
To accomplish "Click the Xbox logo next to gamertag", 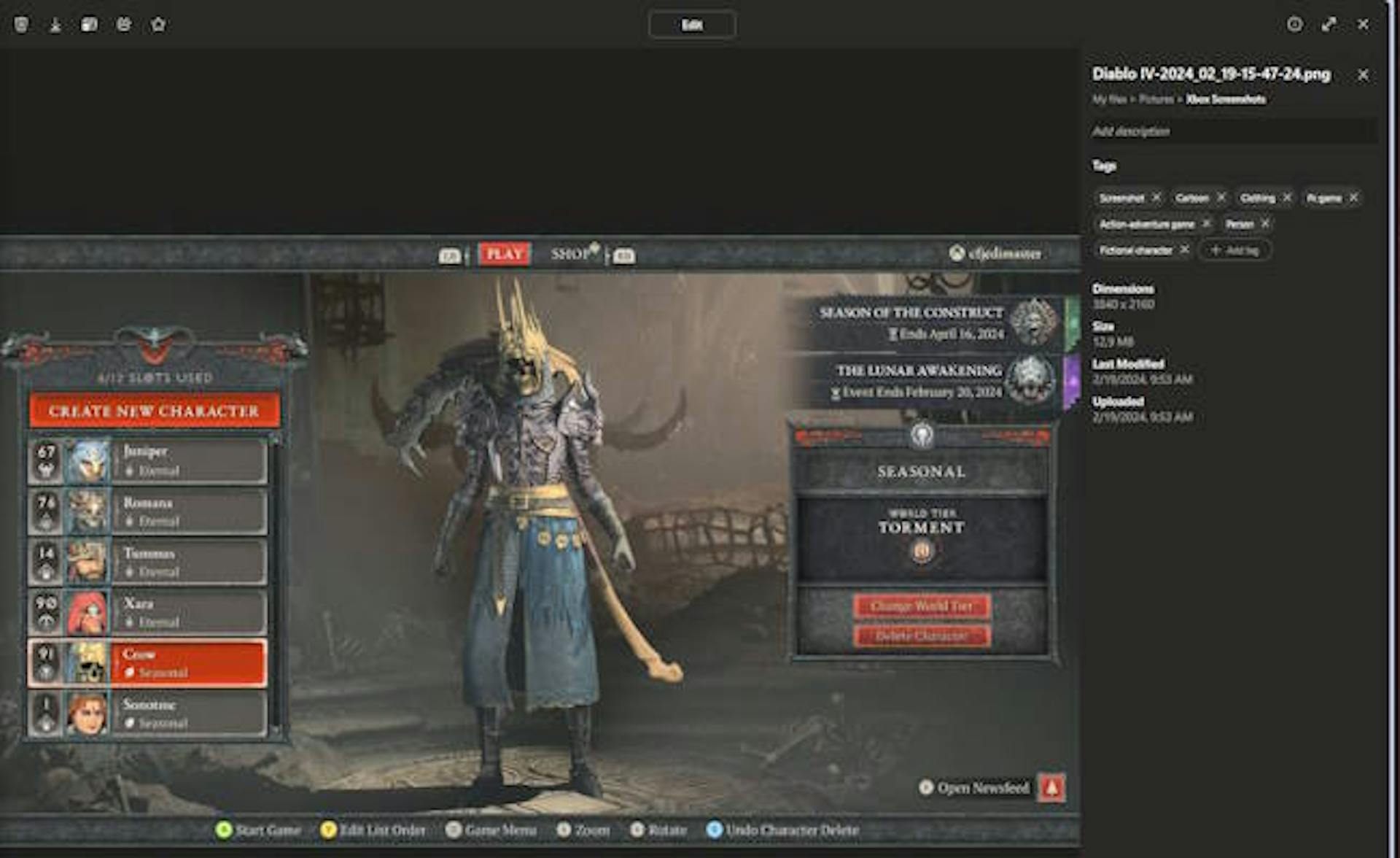I will (957, 253).
